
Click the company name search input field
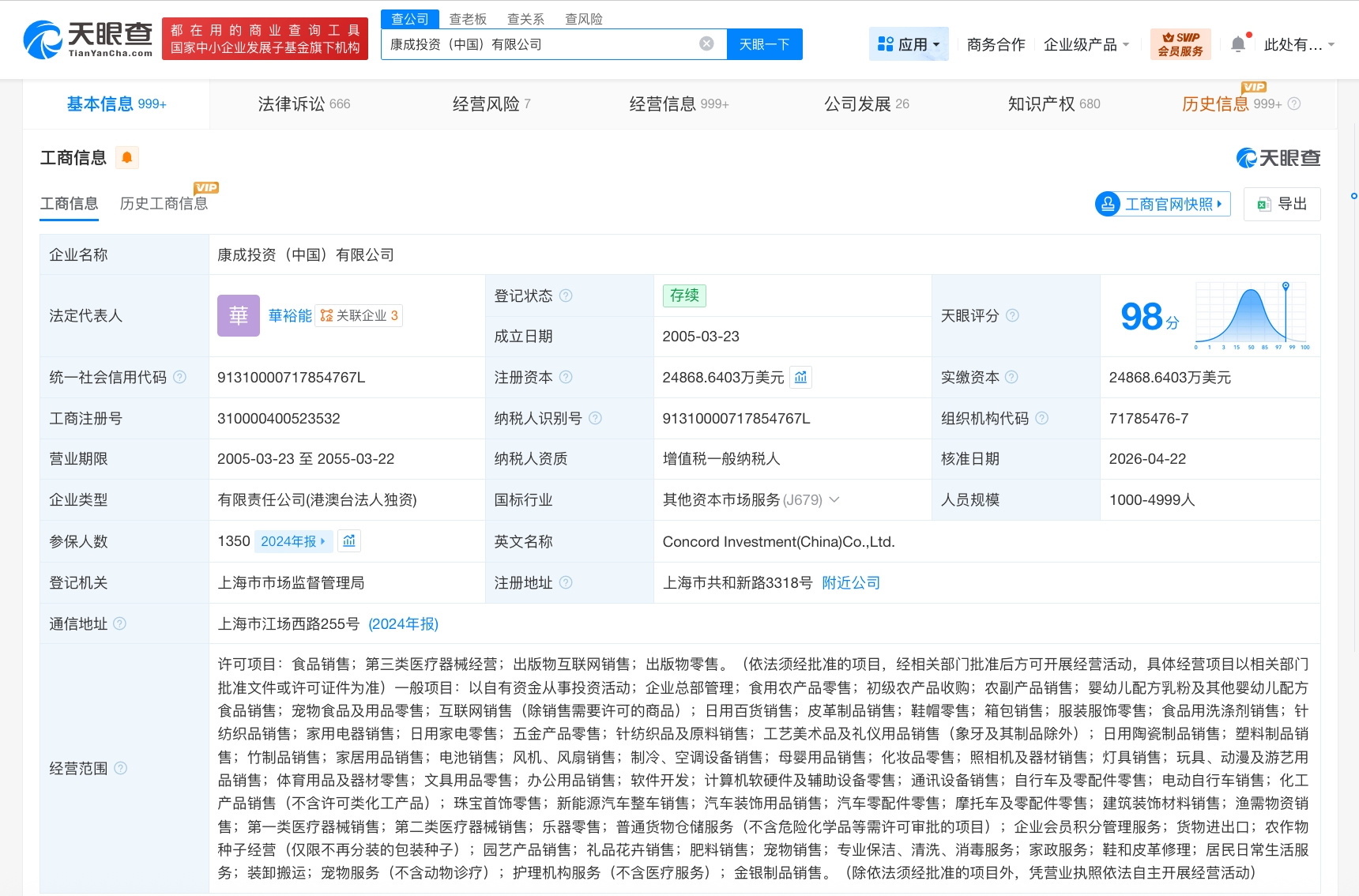tap(537, 44)
